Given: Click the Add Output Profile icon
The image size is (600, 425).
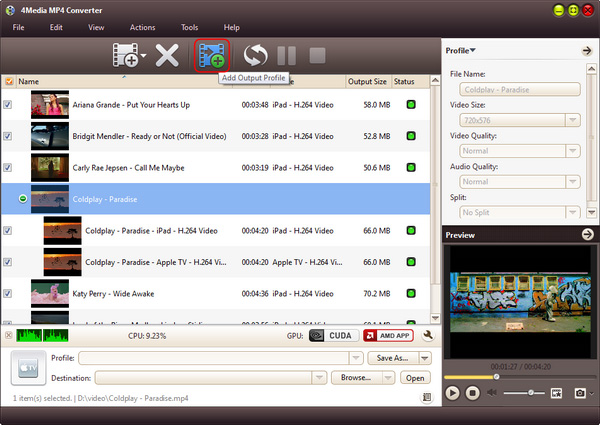Looking at the screenshot, I should [212, 55].
